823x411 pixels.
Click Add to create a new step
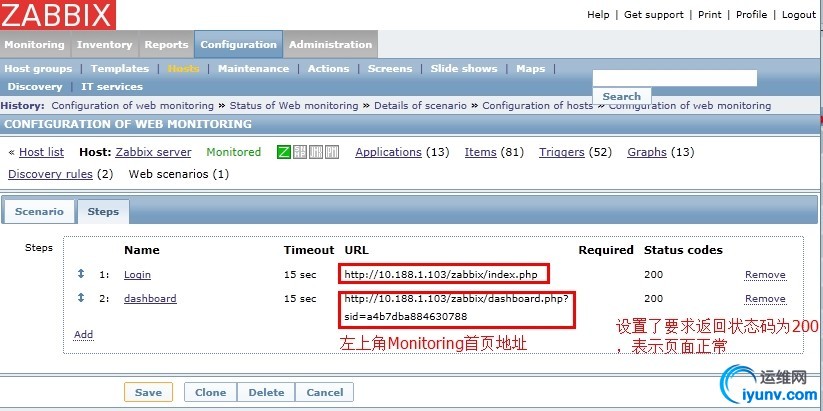coord(83,334)
